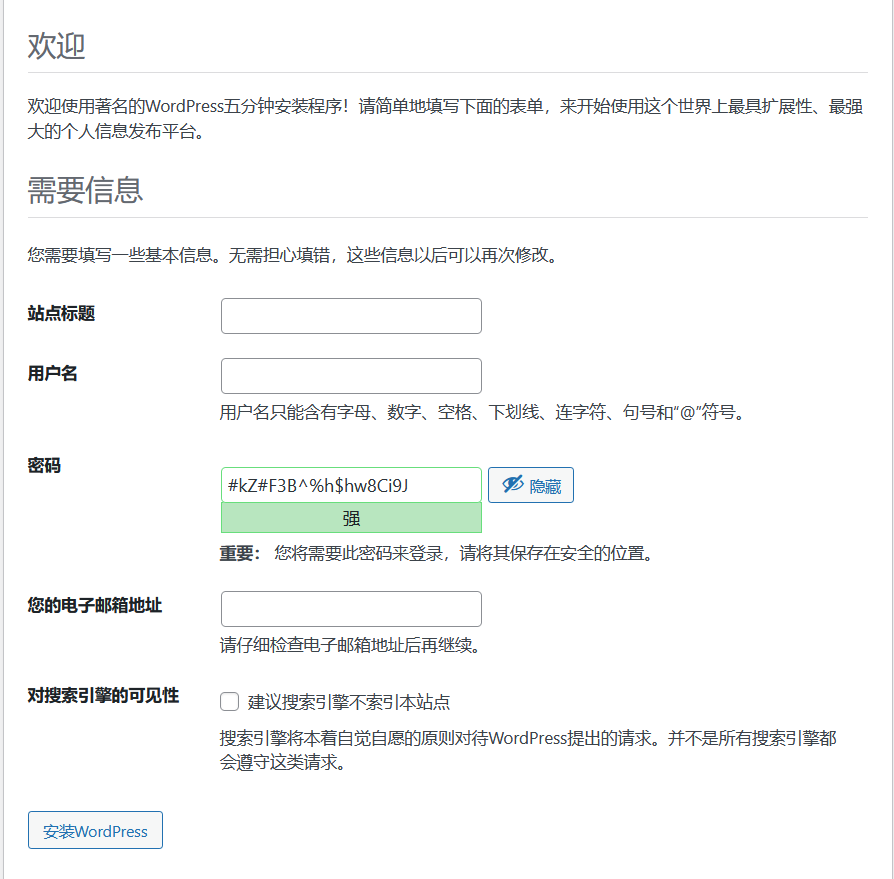Hide password using the 隐藏 button

(x=531, y=485)
